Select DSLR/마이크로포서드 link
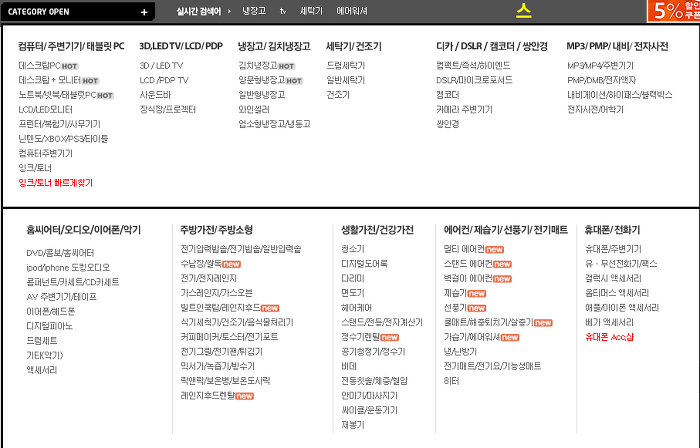Image resolution: width=700 pixels, height=448 pixels. point(474,80)
